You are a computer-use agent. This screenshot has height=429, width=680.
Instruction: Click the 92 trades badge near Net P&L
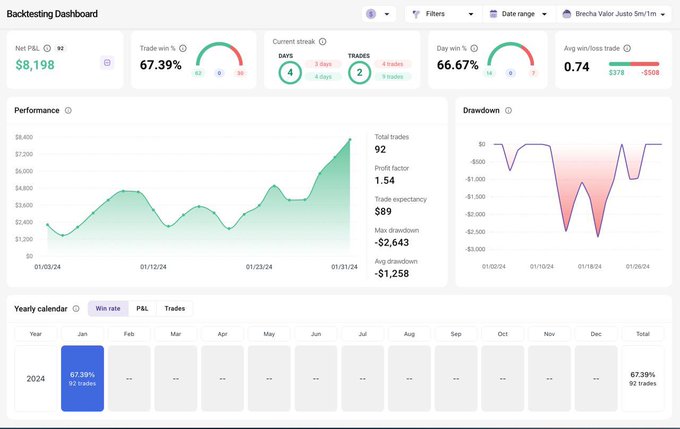coord(60,48)
